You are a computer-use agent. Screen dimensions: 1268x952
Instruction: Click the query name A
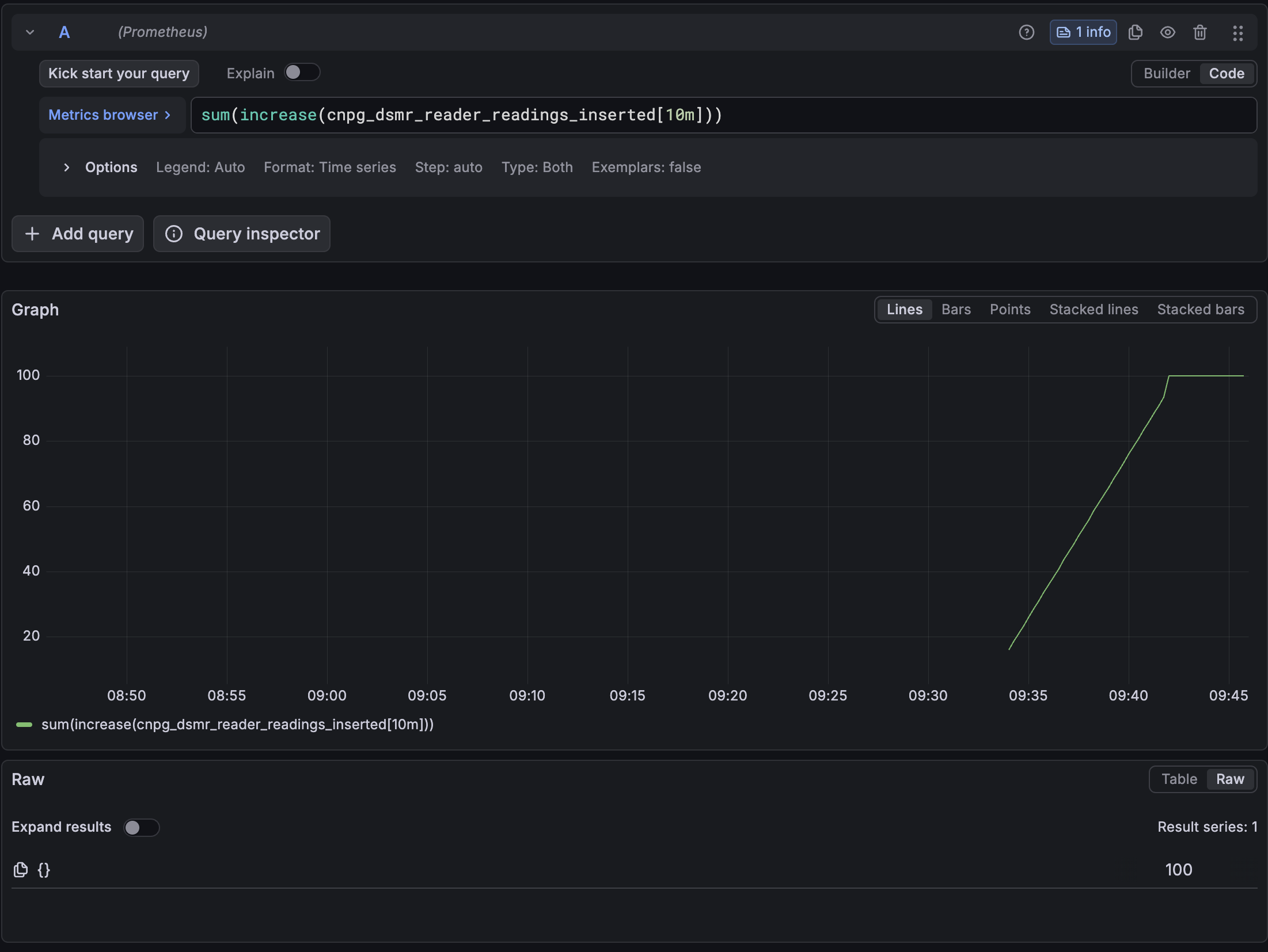click(x=64, y=32)
